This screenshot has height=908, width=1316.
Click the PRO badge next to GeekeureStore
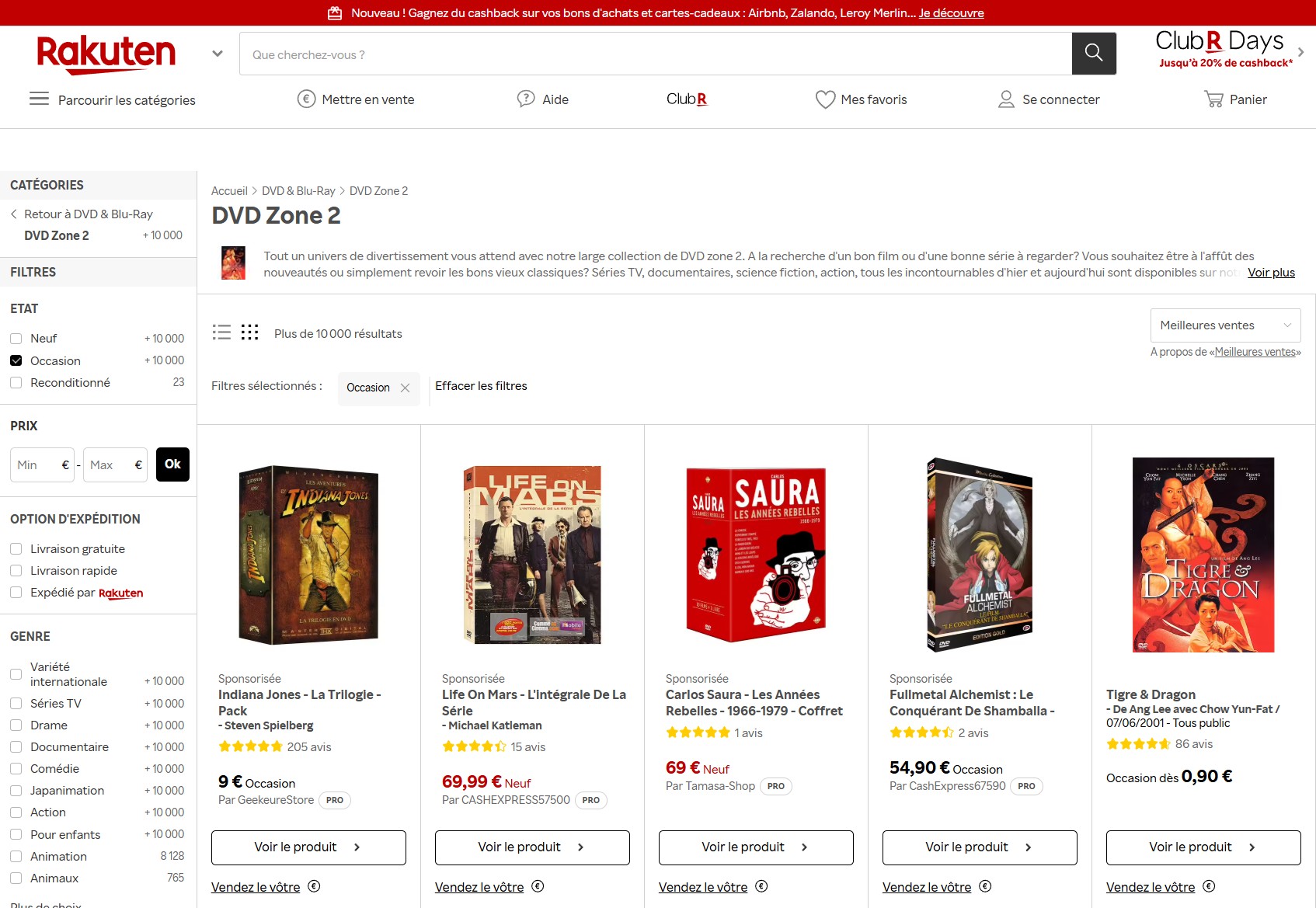(x=335, y=800)
